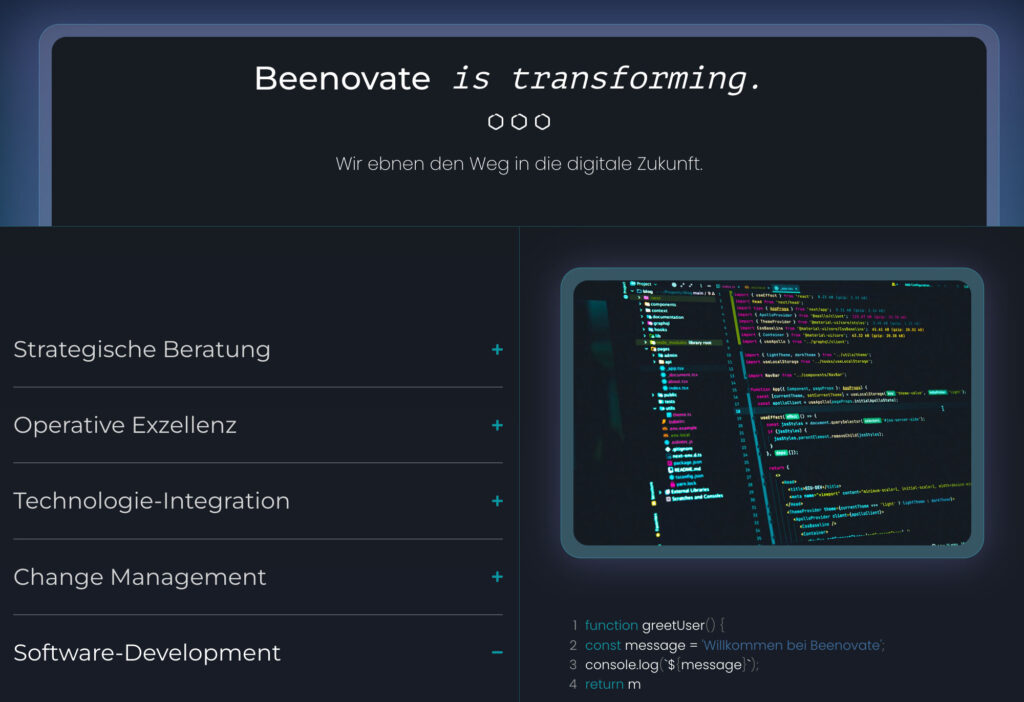
Task: Click the plus icon beside Technologie-Integration
Action: point(495,501)
